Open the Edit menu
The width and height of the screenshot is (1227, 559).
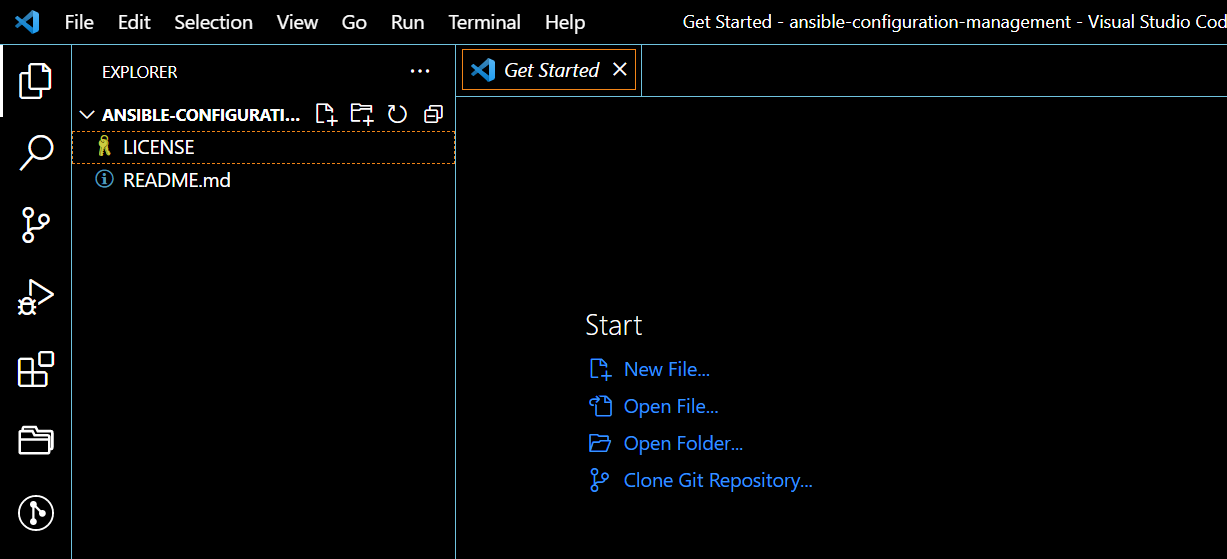click(134, 22)
